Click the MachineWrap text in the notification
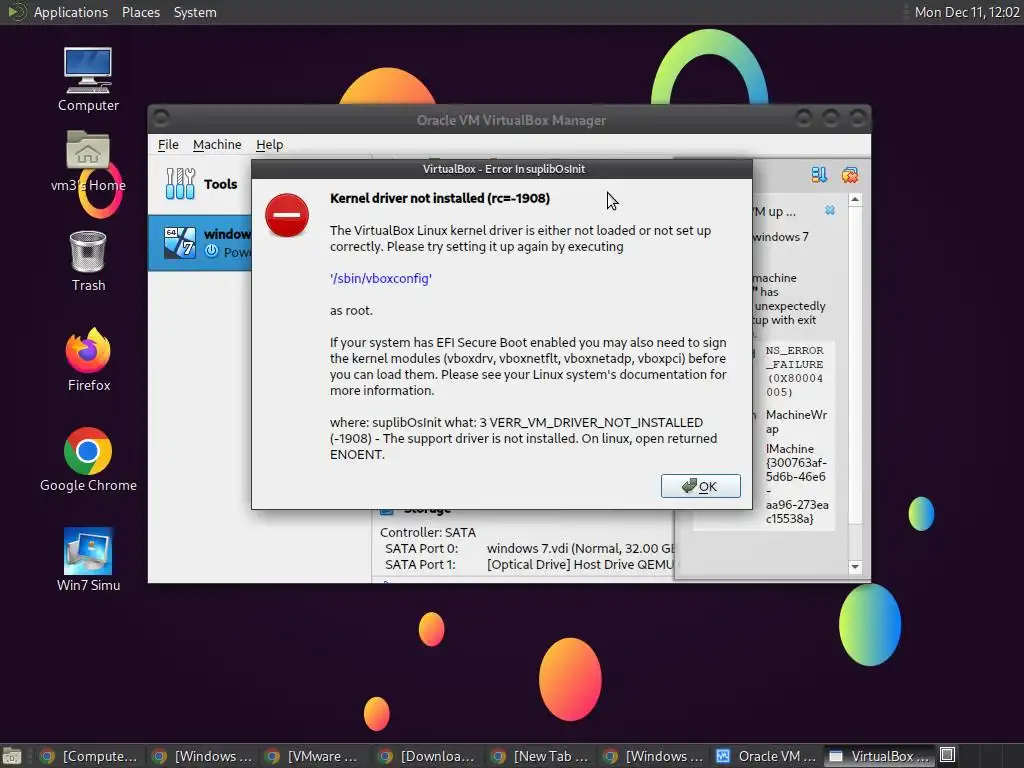The image size is (1024, 768). point(796,422)
